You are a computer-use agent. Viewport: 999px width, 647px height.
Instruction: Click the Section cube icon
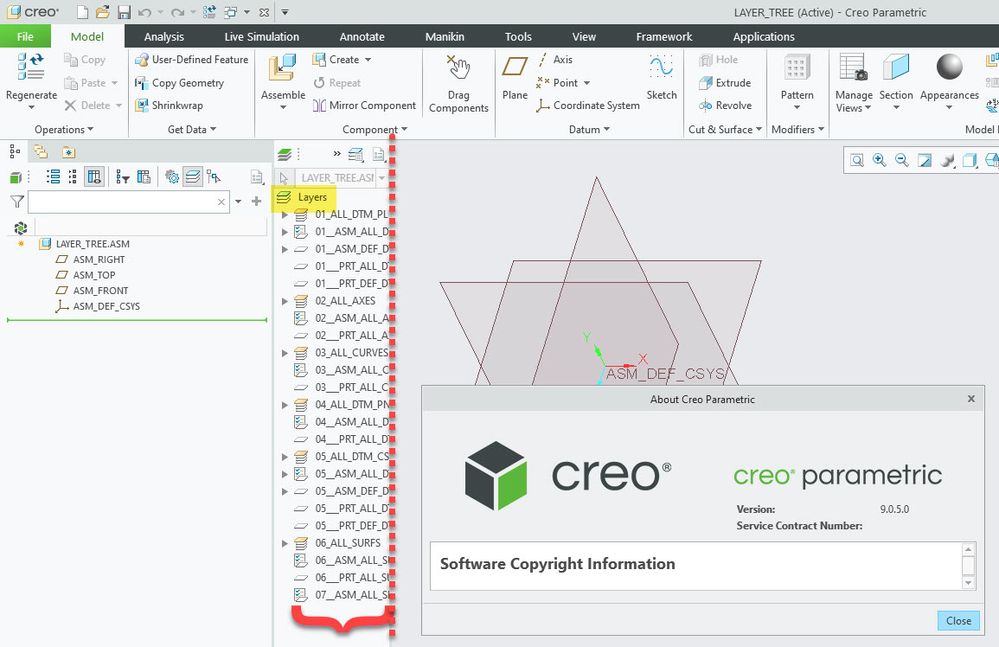click(x=896, y=67)
